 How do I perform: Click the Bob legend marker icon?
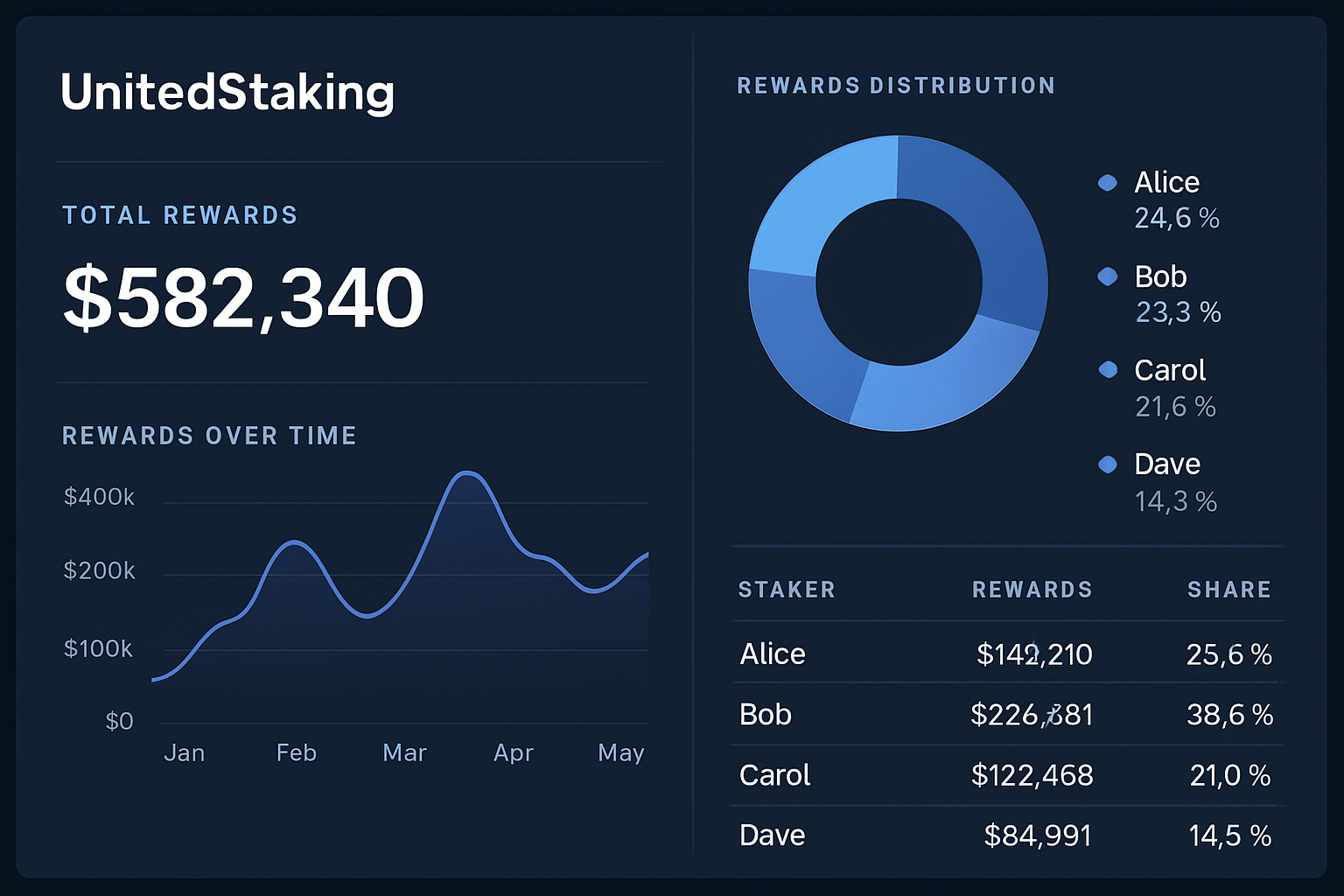coord(1108,276)
